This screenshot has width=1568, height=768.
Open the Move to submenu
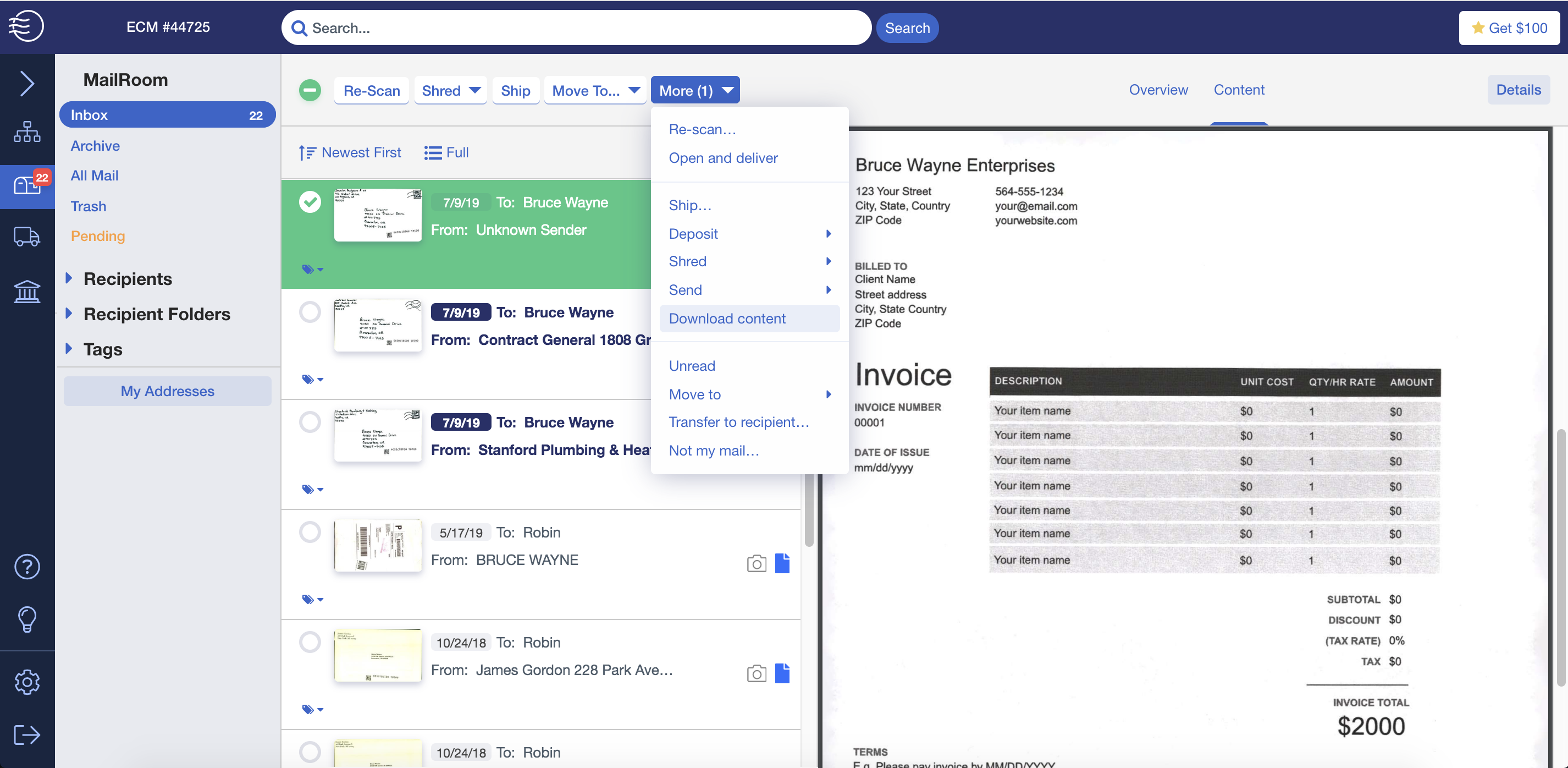(750, 394)
